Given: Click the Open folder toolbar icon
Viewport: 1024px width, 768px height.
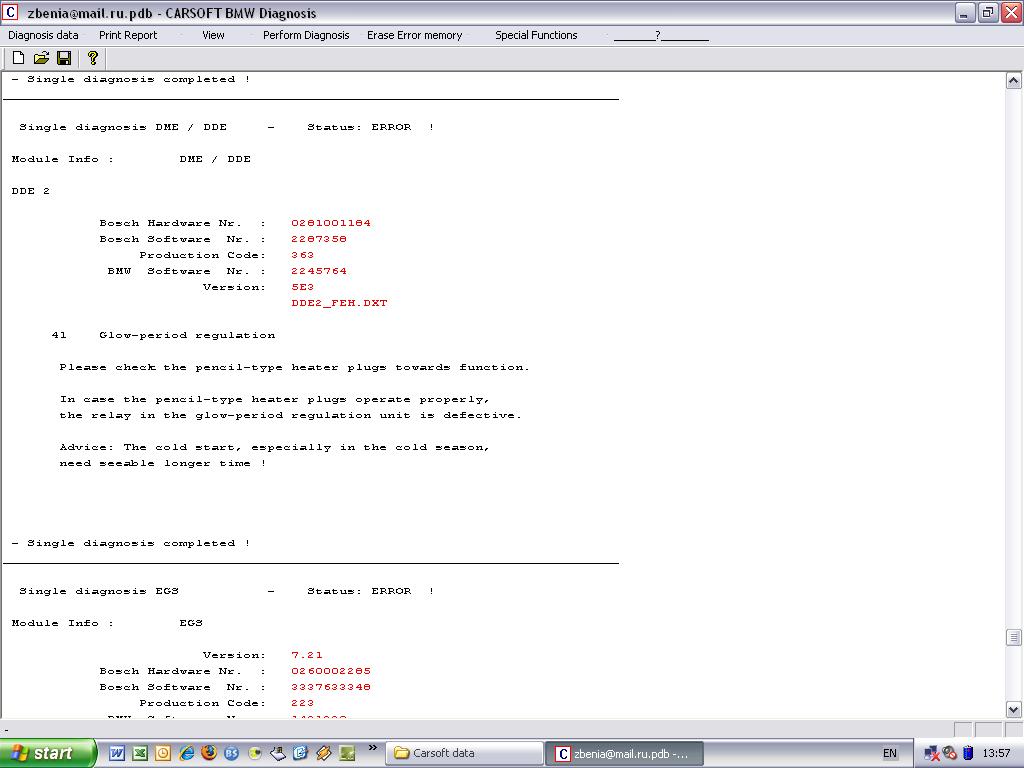Looking at the screenshot, I should (41, 58).
